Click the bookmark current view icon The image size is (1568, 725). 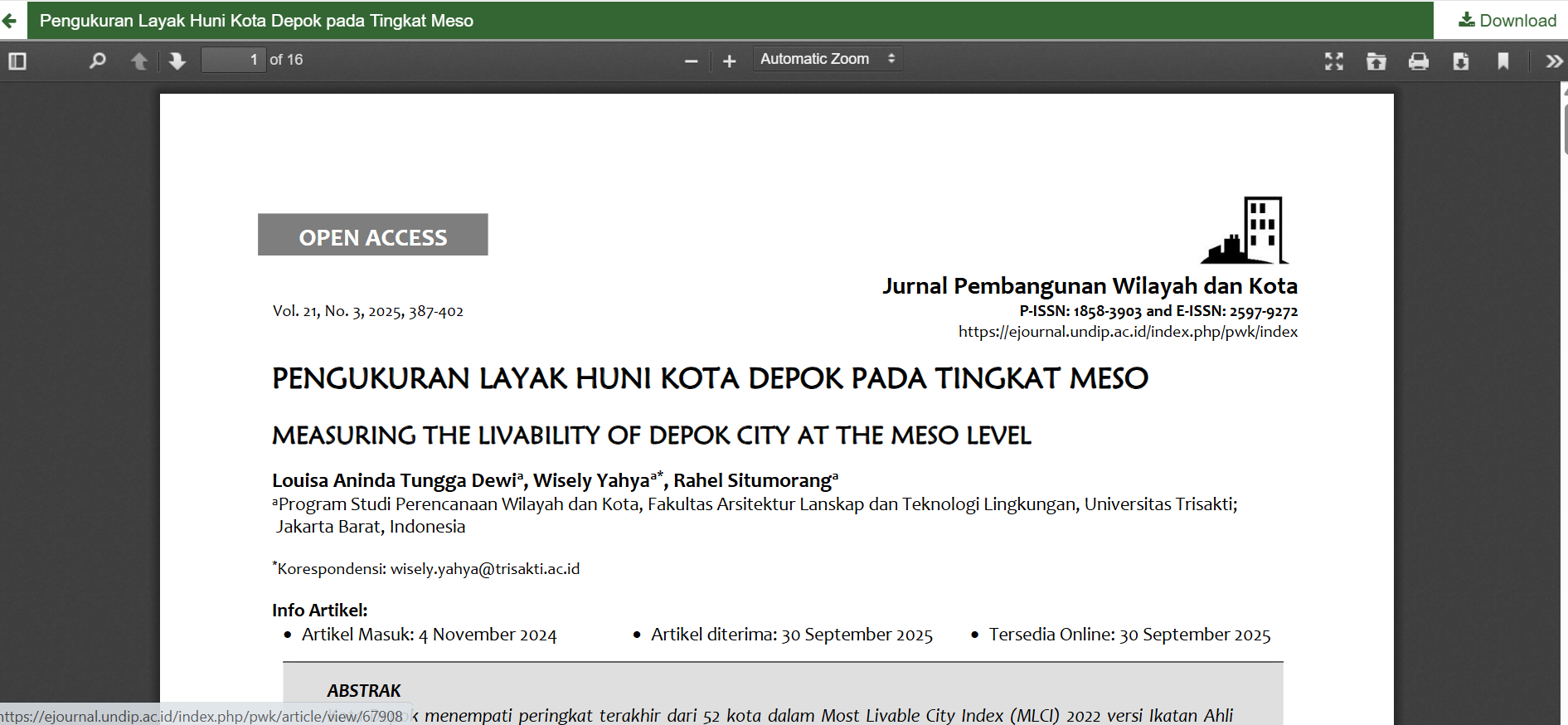click(1502, 61)
